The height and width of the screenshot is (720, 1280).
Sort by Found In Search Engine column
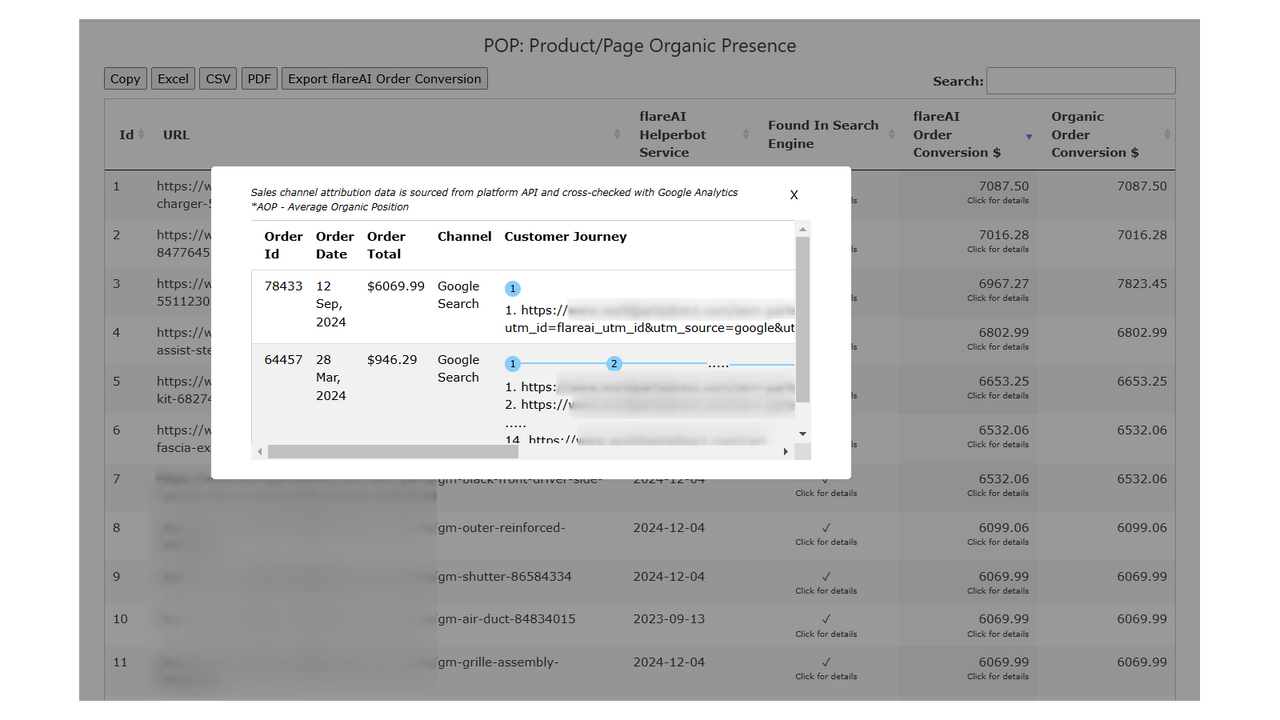[892, 135]
